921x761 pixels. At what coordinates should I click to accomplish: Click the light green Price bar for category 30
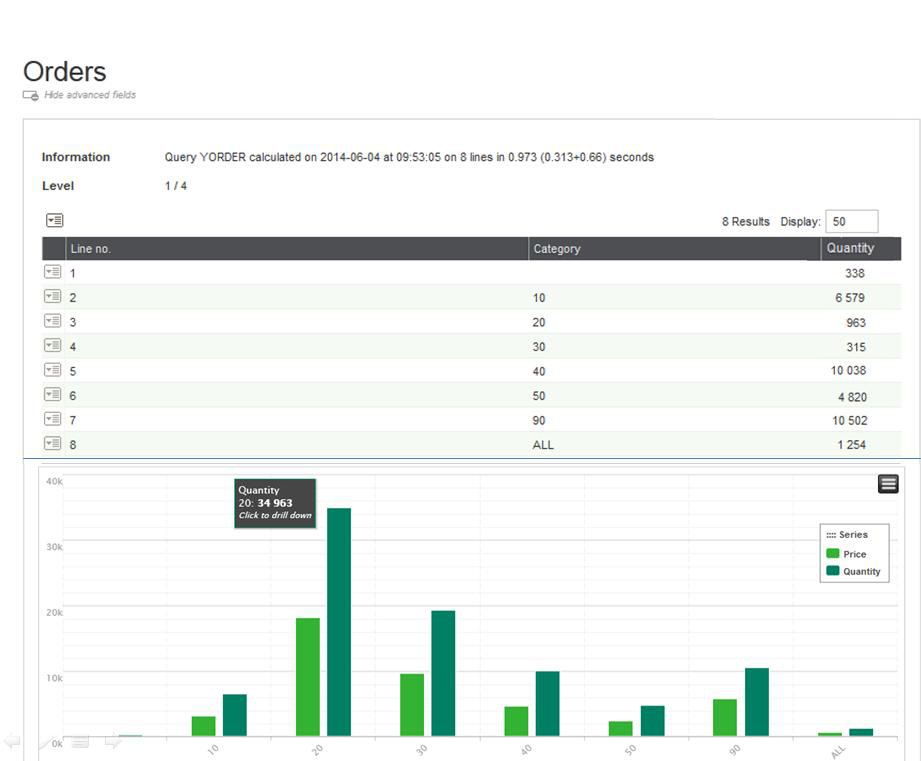[x=411, y=704]
